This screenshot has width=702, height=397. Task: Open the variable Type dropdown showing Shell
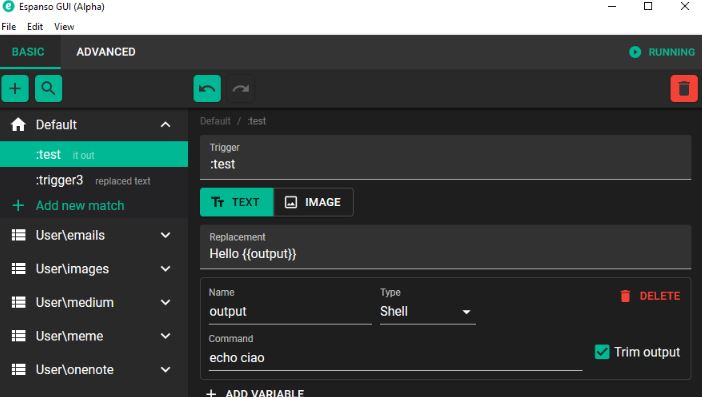click(x=428, y=312)
